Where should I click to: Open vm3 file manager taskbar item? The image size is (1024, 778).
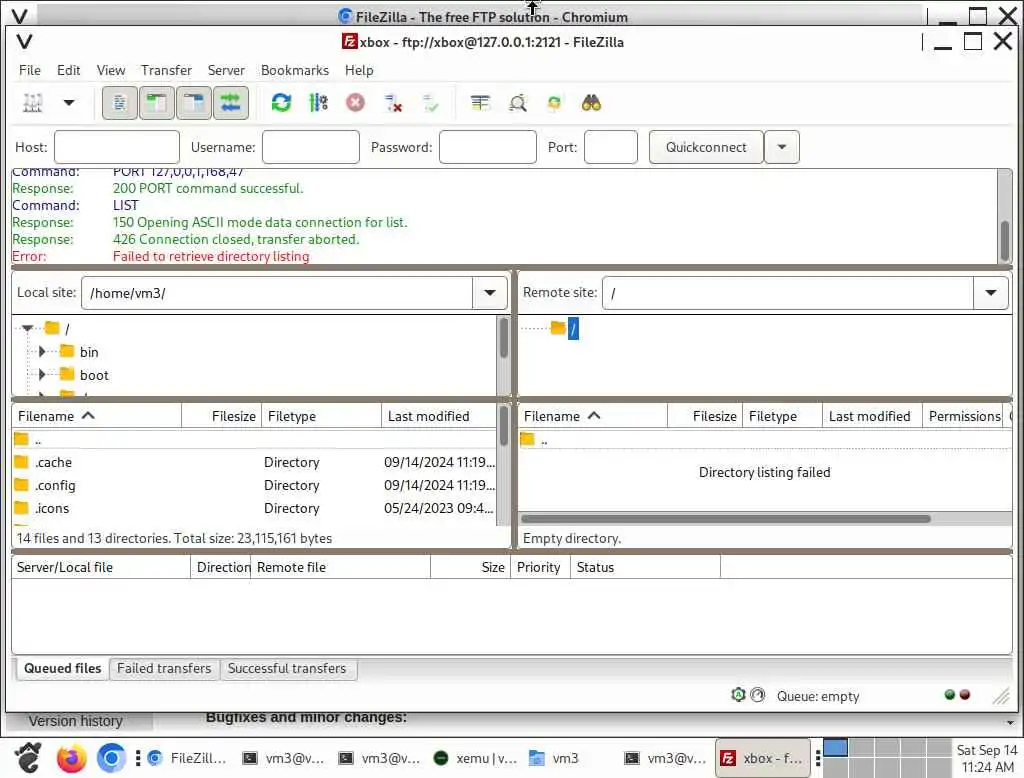click(554, 758)
